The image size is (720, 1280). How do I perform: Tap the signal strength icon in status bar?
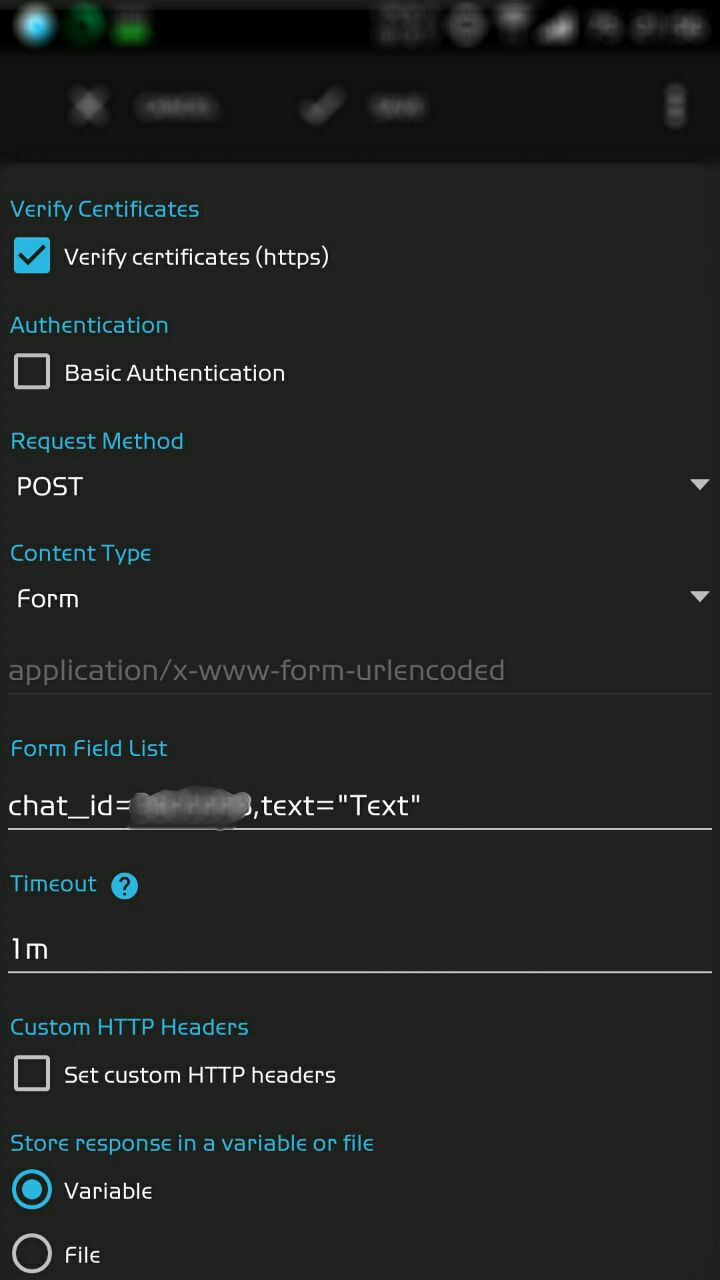[x=556, y=28]
